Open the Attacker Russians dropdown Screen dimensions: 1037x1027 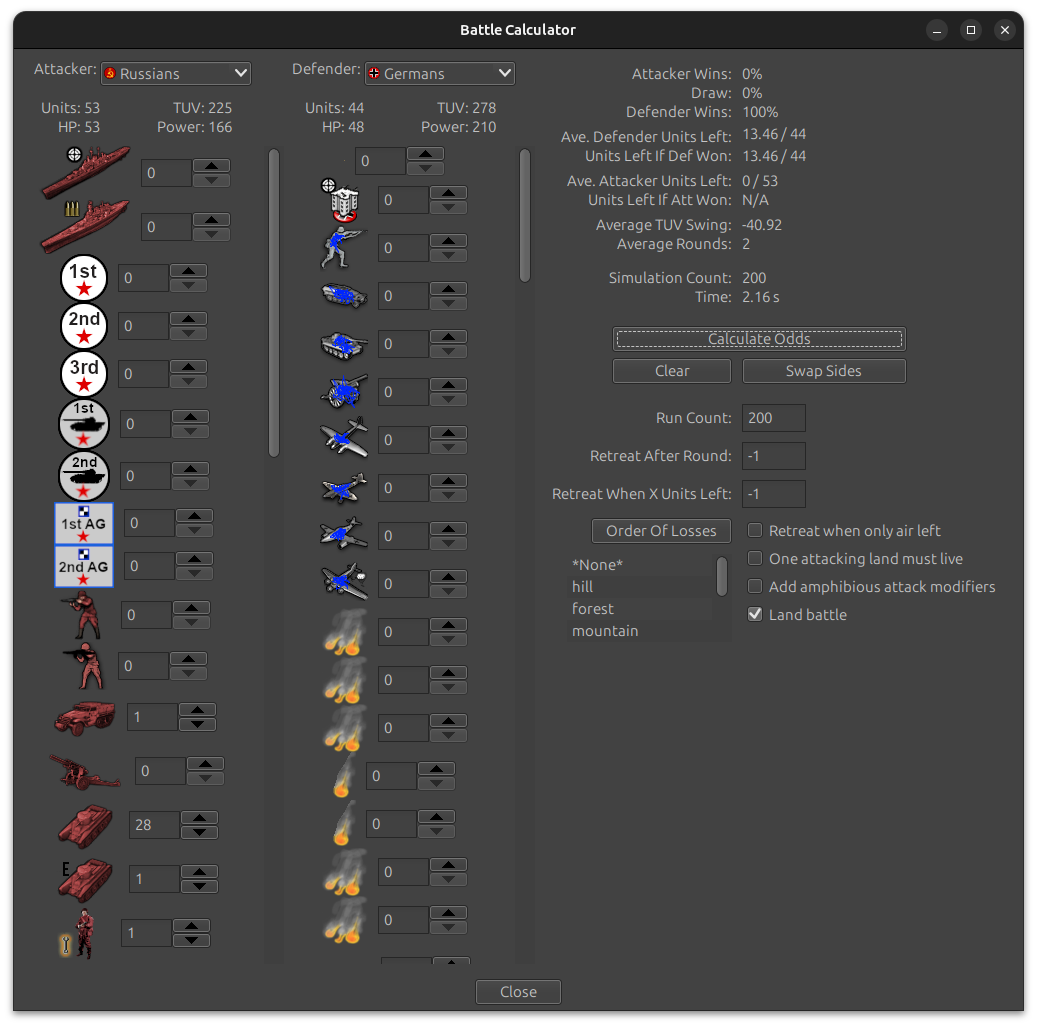pyautogui.click(x=176, y=73)
